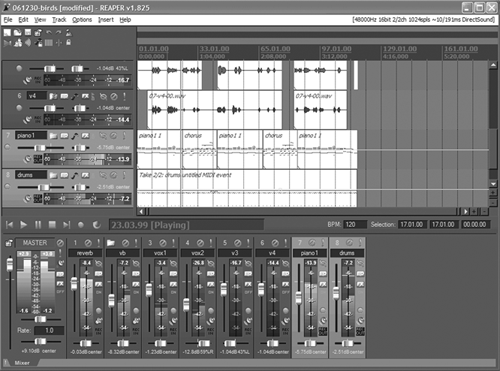Image resolution: width=500 pixels, height=371 pixels.
Task: Select the Mixer tab at bottom
Action: click(x=22, y=363)
